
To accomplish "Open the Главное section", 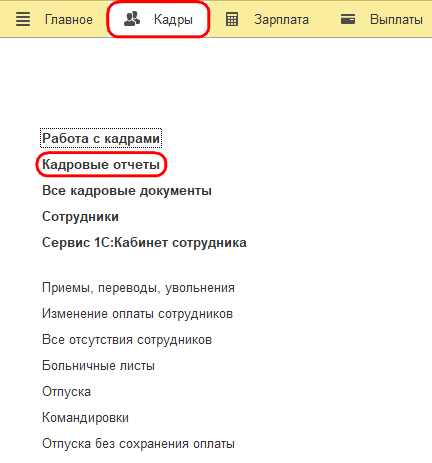I will pyautogui.click(x=69, y=20).
